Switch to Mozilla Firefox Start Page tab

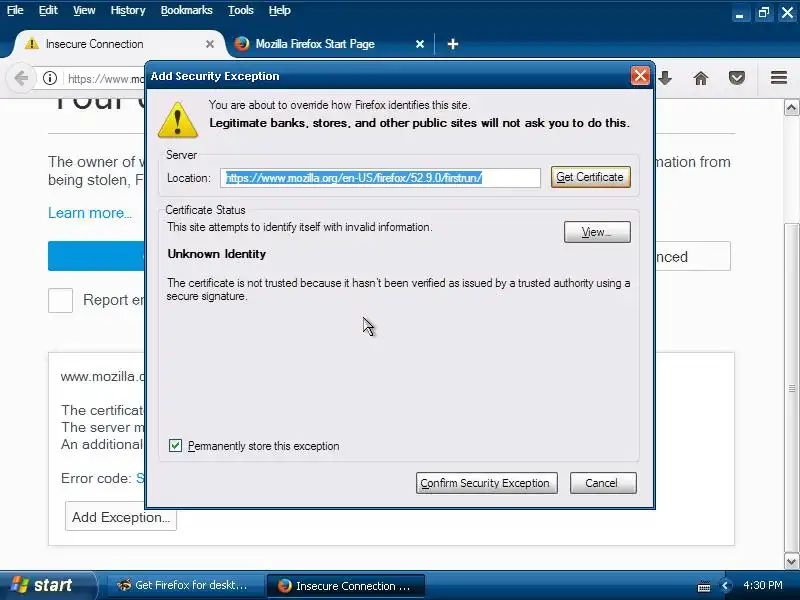328,44
